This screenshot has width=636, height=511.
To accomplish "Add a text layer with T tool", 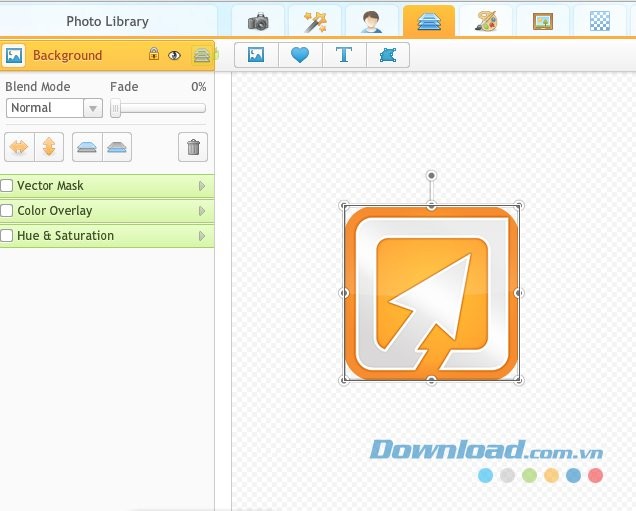I will [344, 55].
